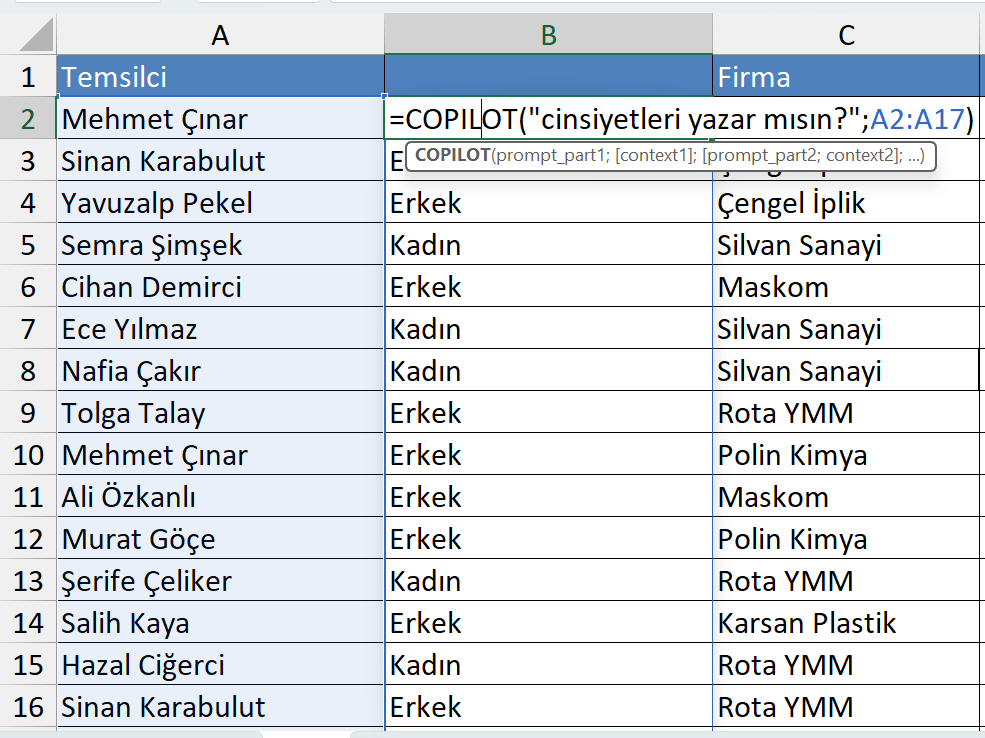985x738 pixels.
Task: Select the cell containing Tolga Talay
Action: tap(220, 413)
